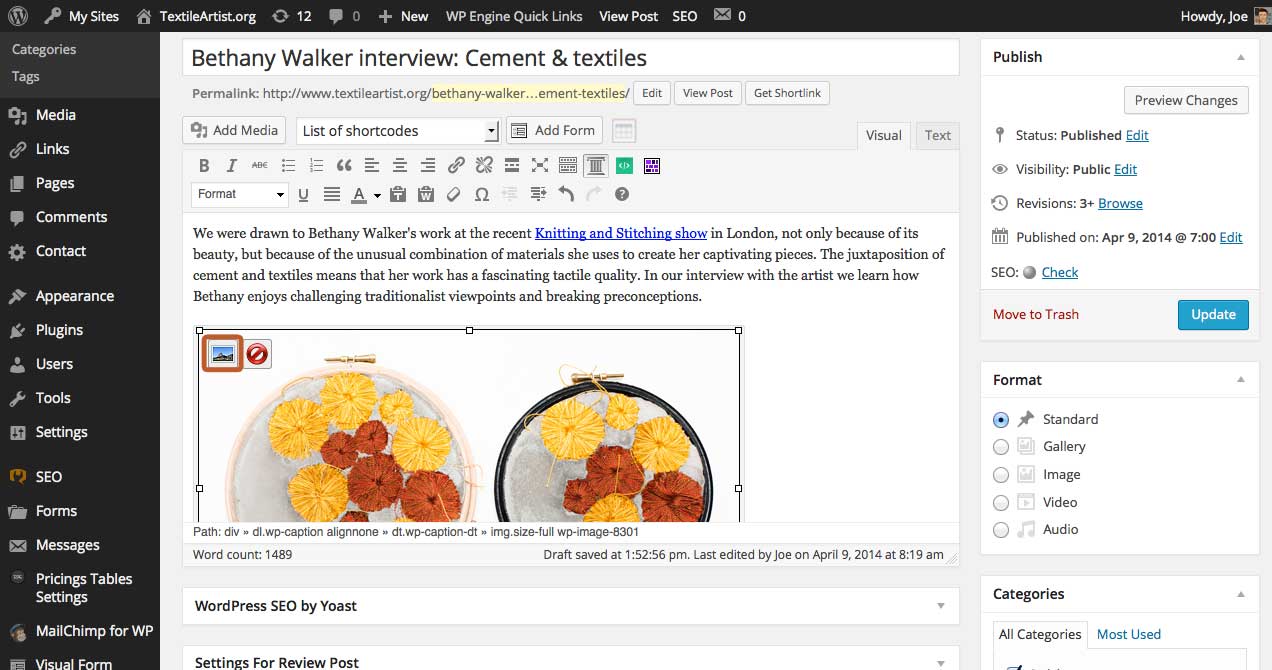Viewport: 1272px width, 670px height.
Task: Apply italic formatting
Action: [232, 166]
